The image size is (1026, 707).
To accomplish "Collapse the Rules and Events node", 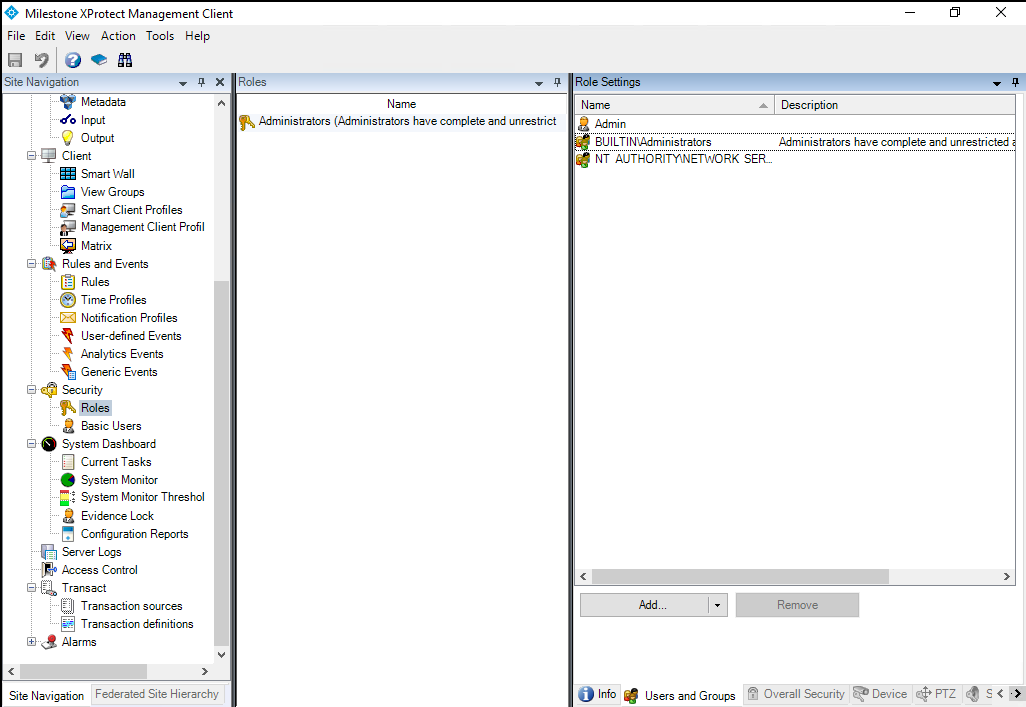I will coord(31,263).
